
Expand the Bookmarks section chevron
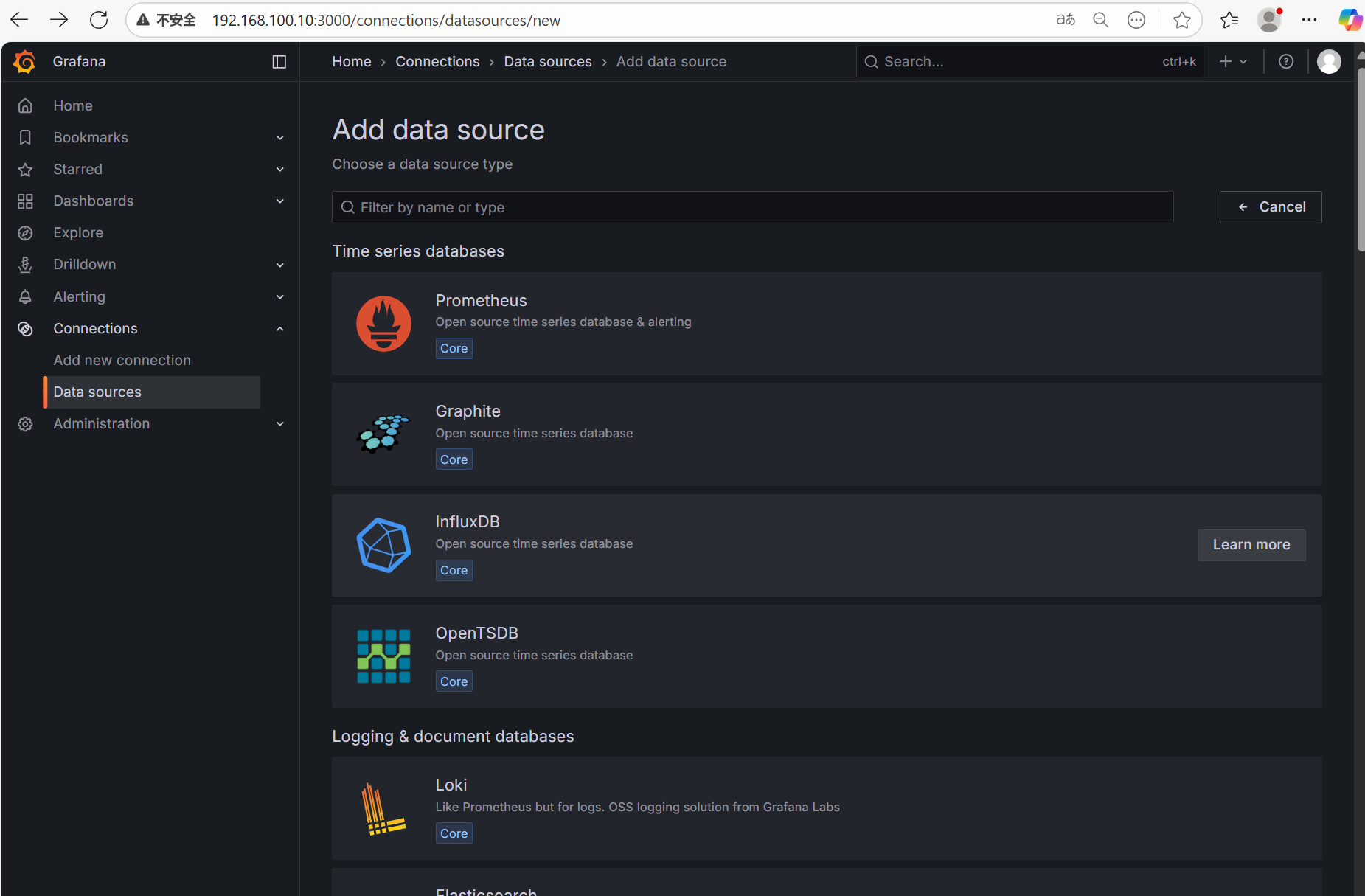[280, 138]
